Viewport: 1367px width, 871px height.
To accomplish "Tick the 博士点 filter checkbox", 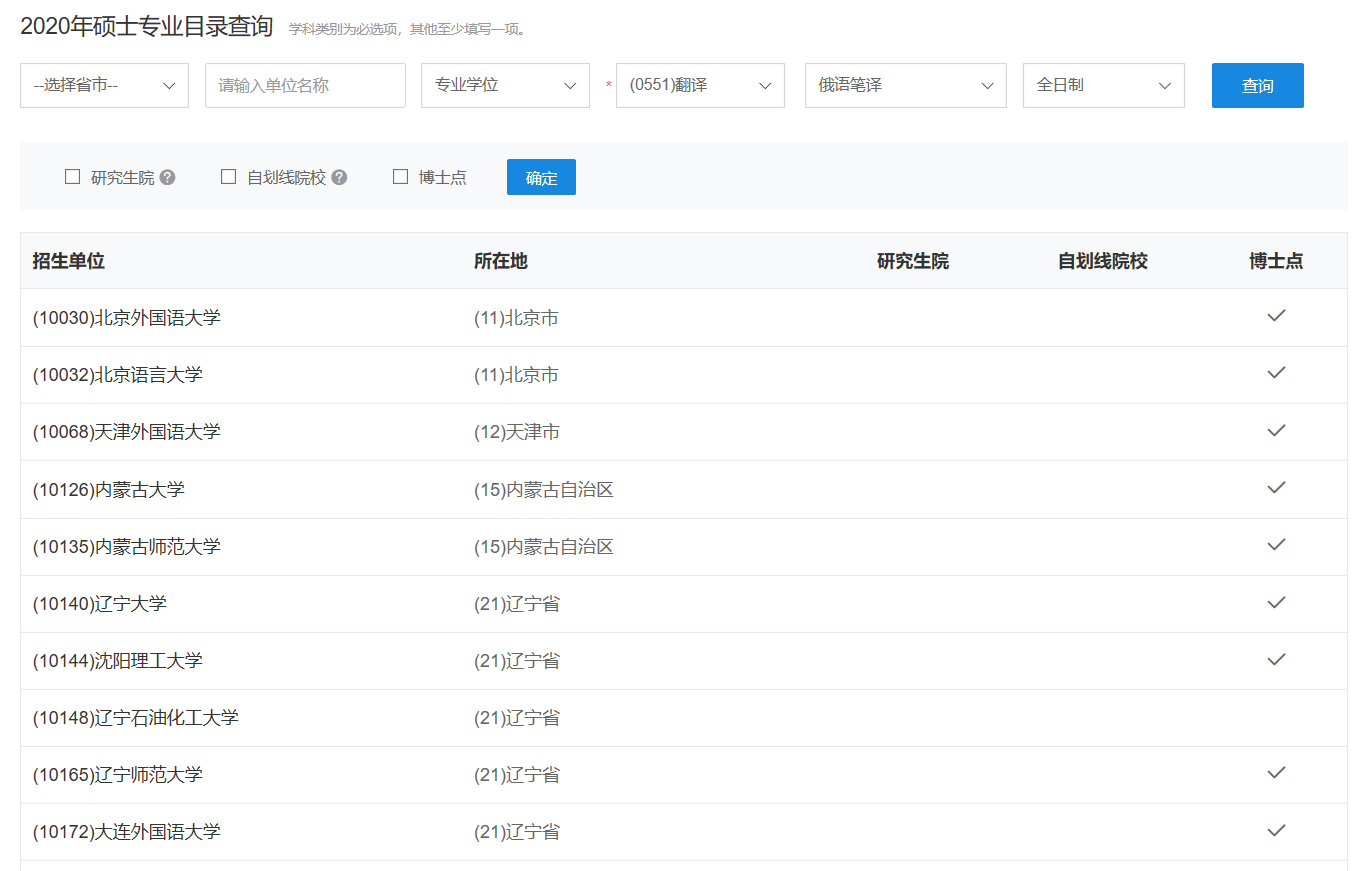I will pyautogui.click(x=400, y=177).
